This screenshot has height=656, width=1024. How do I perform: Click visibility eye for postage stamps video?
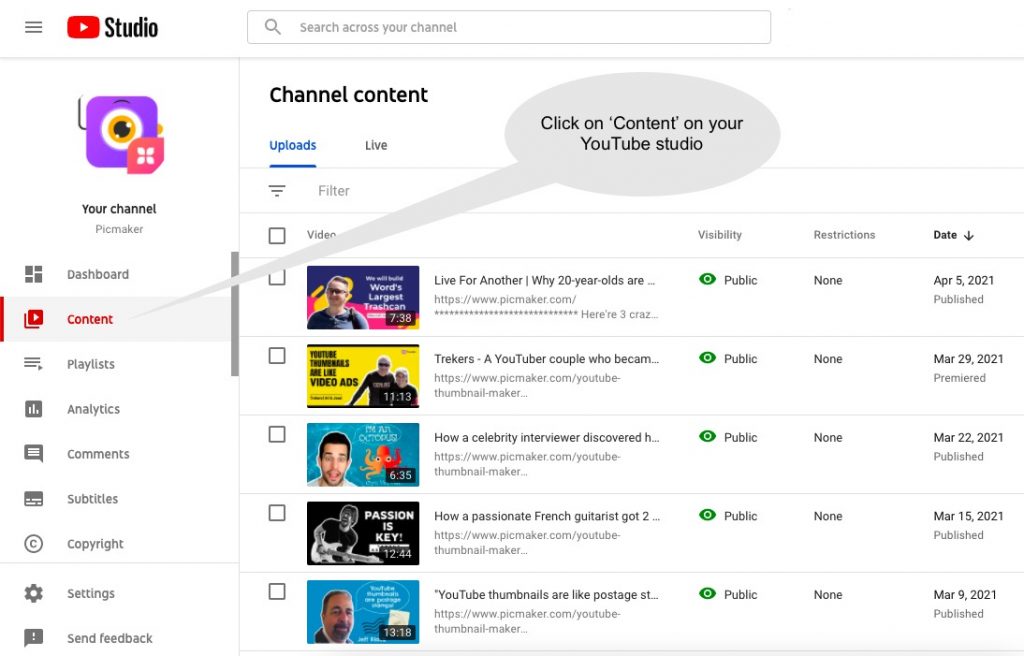pos(707,594)
